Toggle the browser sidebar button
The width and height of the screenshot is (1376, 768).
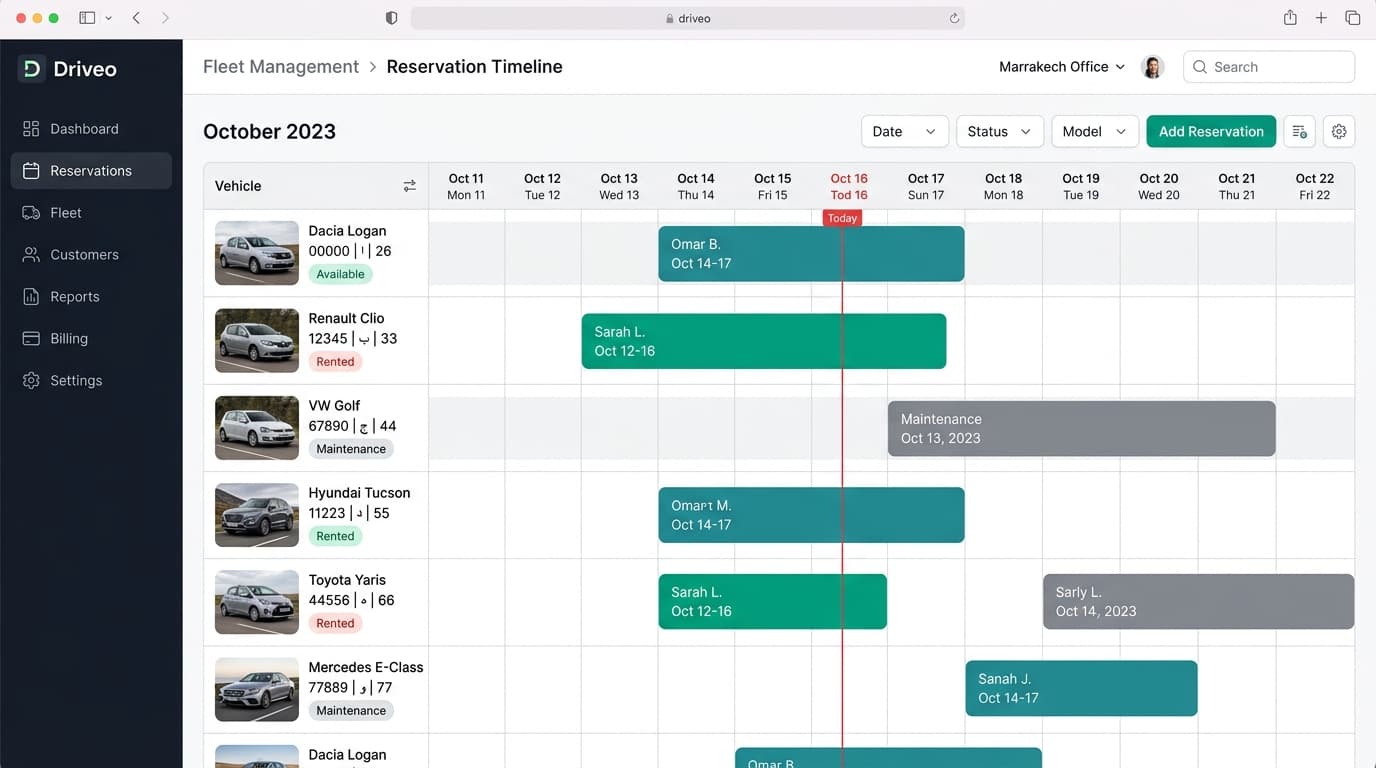[87, 18]
